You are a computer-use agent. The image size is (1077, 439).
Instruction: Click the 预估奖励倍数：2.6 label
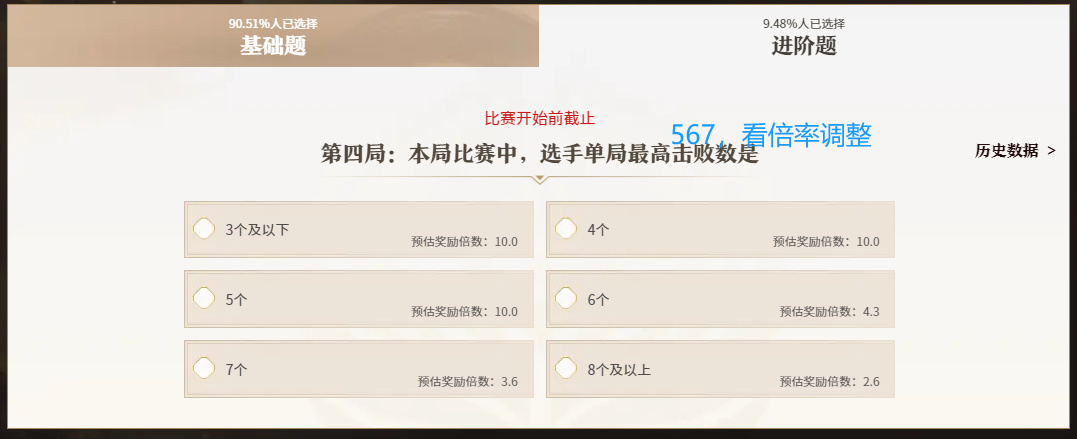tap(829, 381)
